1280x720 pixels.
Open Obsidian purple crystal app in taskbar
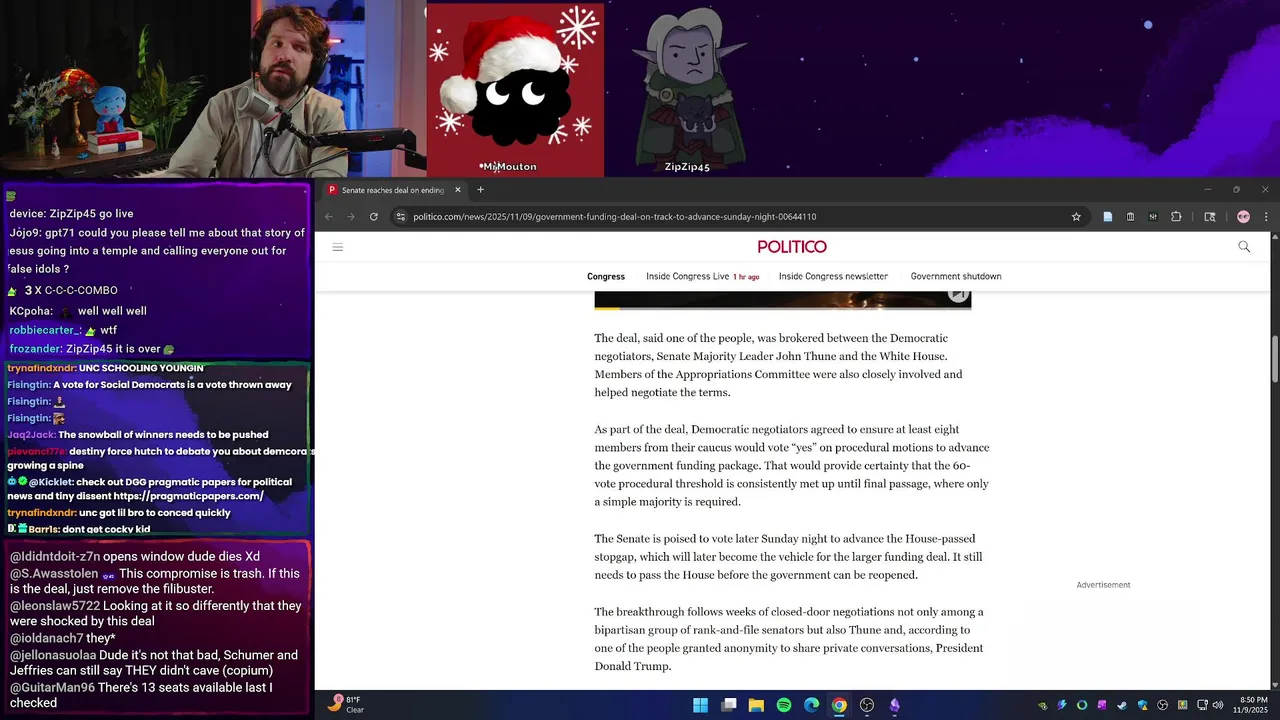(x=894, y=705)
